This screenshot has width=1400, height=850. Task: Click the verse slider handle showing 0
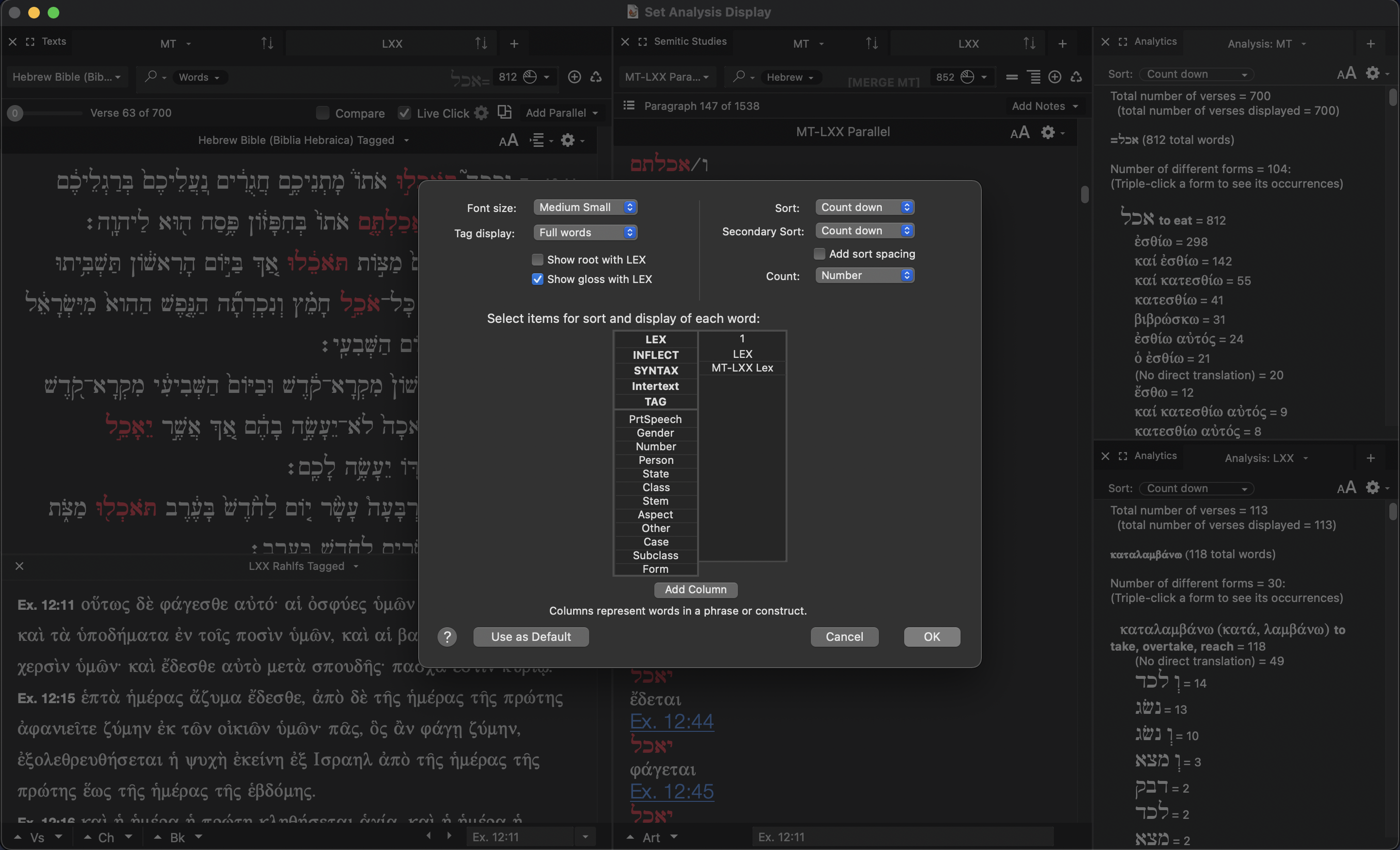[x=15, y=113]
